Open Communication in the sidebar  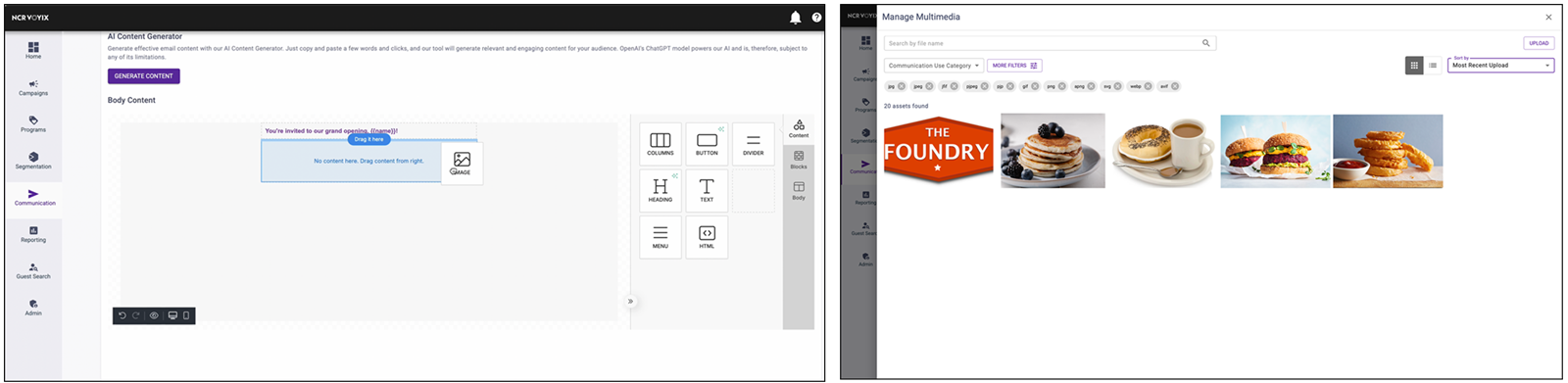point(34,197)
